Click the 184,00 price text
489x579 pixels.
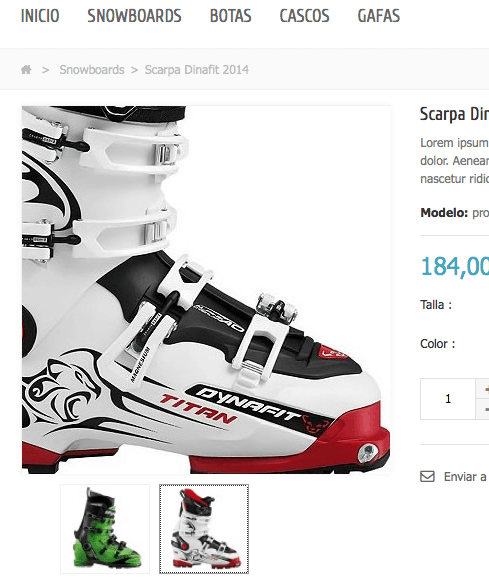click(455, 266)
